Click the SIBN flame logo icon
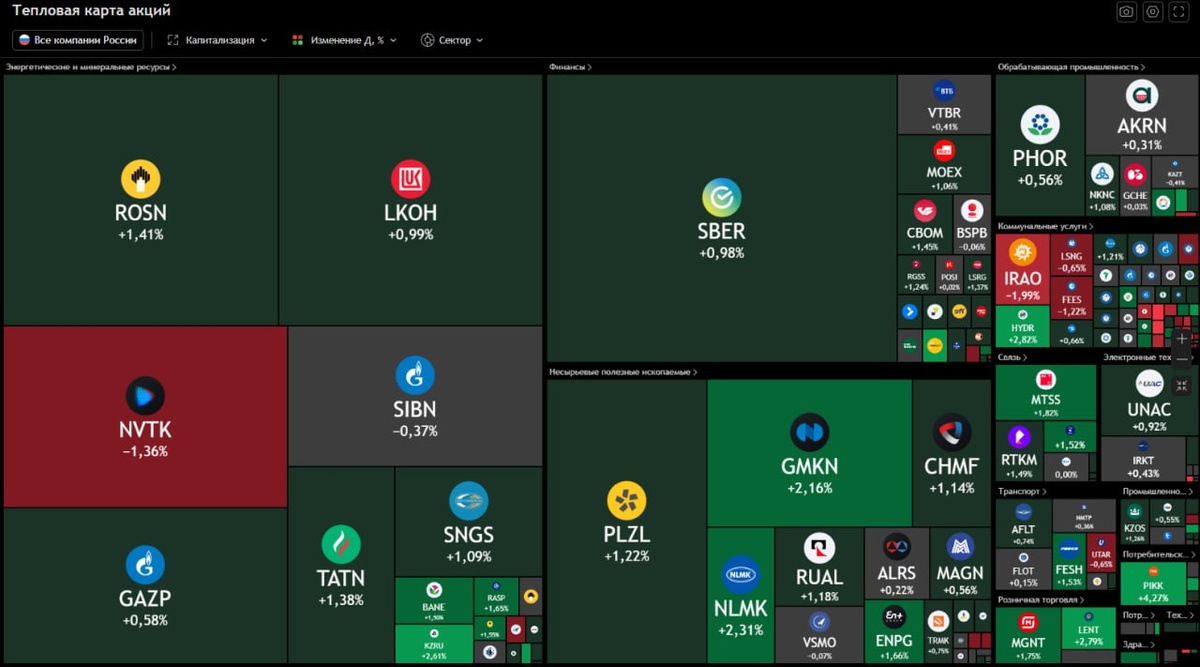Screen dimensions: 1200x667 415,375
